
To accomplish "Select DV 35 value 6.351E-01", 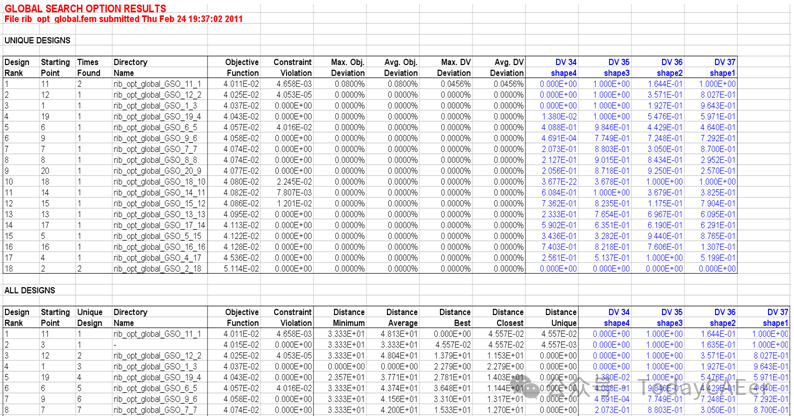I will click(x=612, y=225).
